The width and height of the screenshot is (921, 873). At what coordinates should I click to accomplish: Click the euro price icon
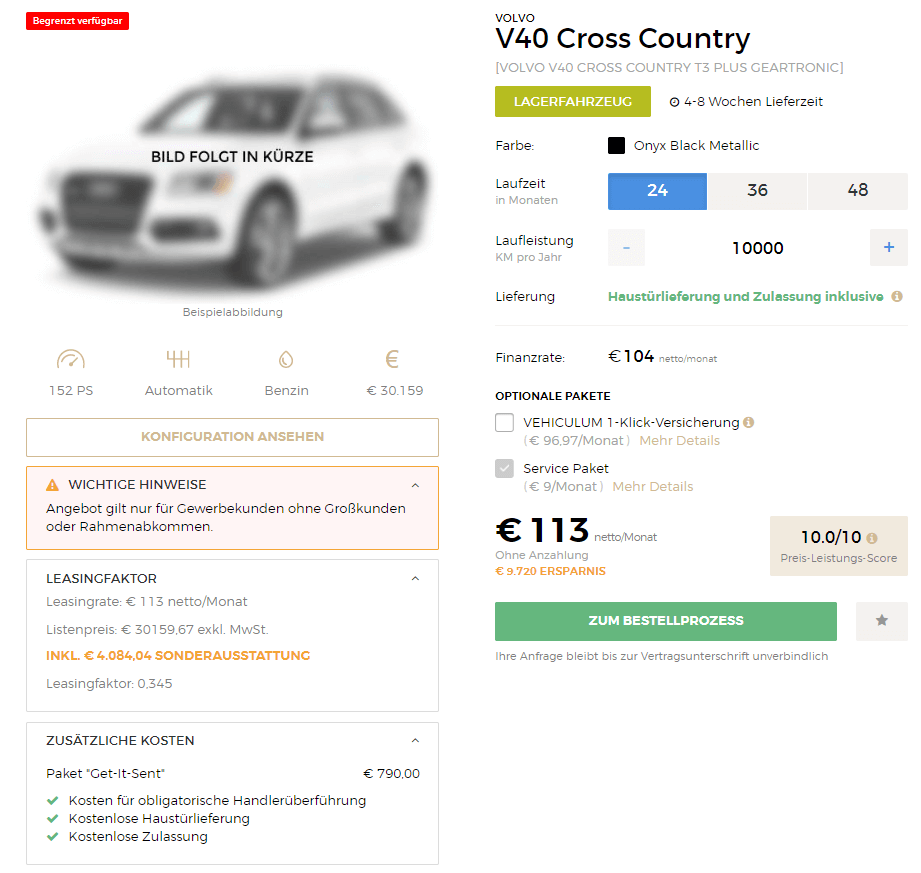click(x=392, y=359)
